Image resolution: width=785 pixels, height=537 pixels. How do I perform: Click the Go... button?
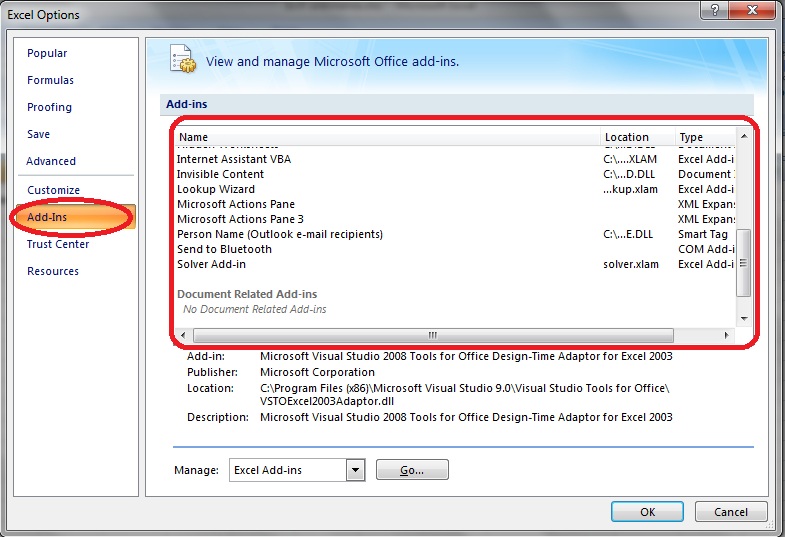click(412, 470)
